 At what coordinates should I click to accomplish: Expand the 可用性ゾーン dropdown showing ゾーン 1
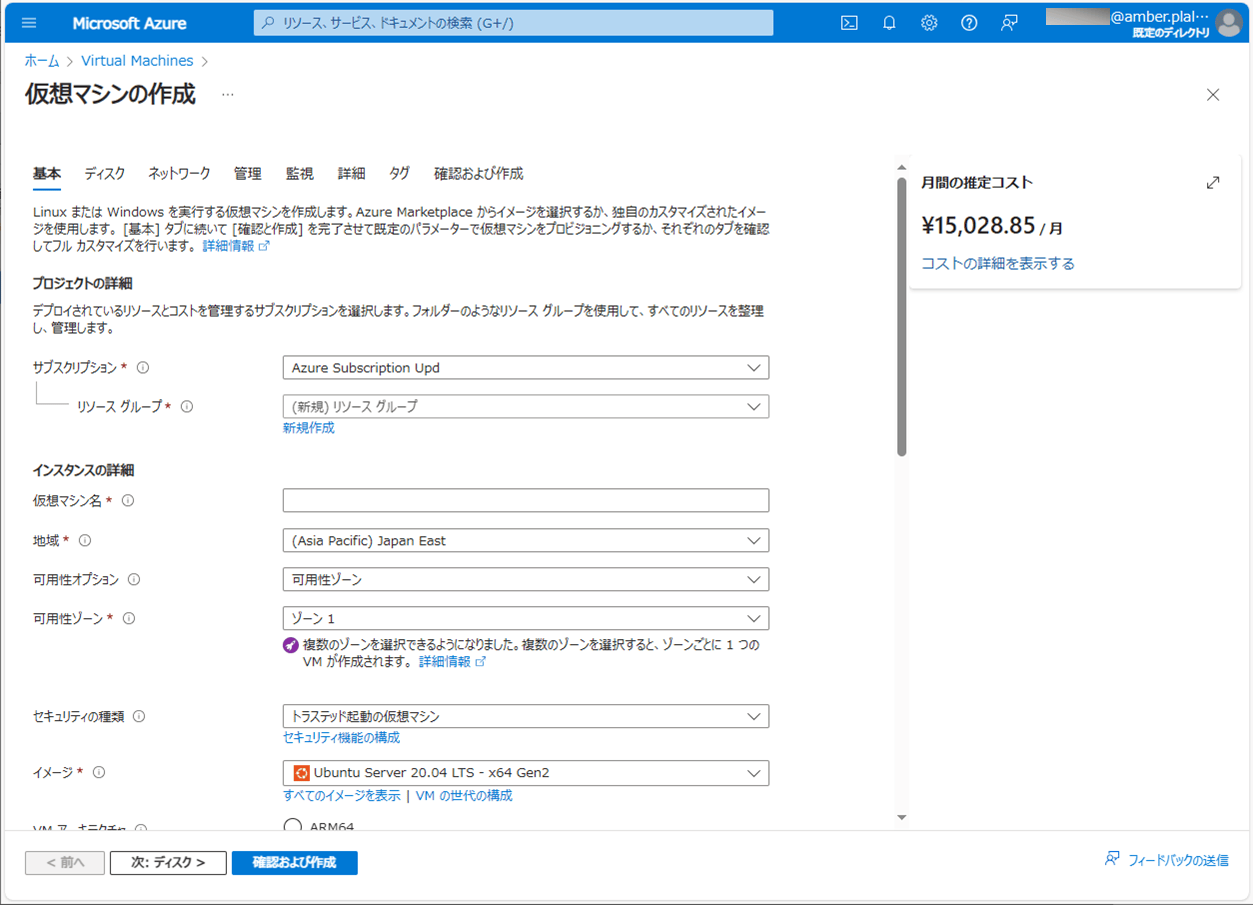526,619
